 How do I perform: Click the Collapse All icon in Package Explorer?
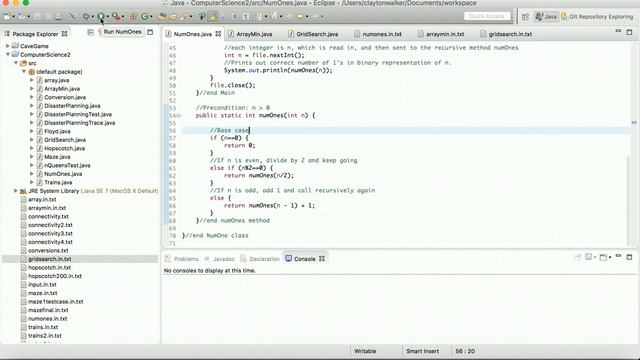tap(91, 32)
